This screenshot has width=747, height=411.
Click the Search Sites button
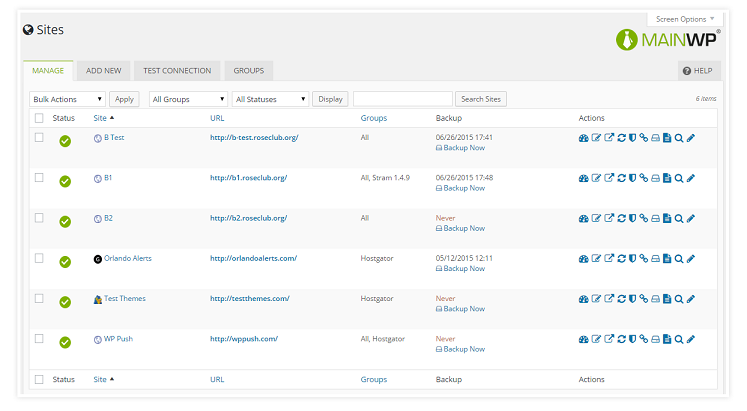(481, 99)
